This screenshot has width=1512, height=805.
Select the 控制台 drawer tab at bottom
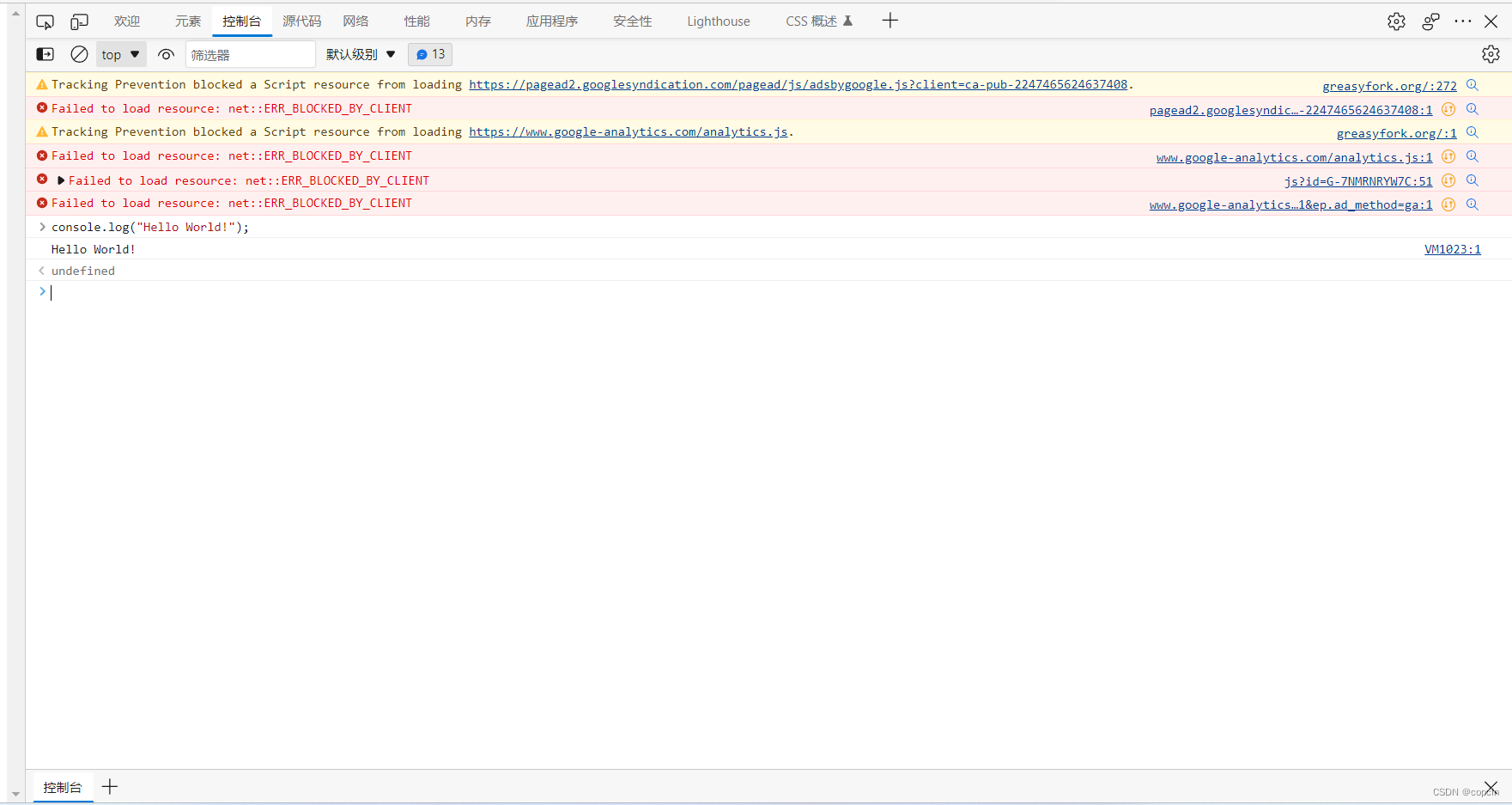tap(63, 787)
